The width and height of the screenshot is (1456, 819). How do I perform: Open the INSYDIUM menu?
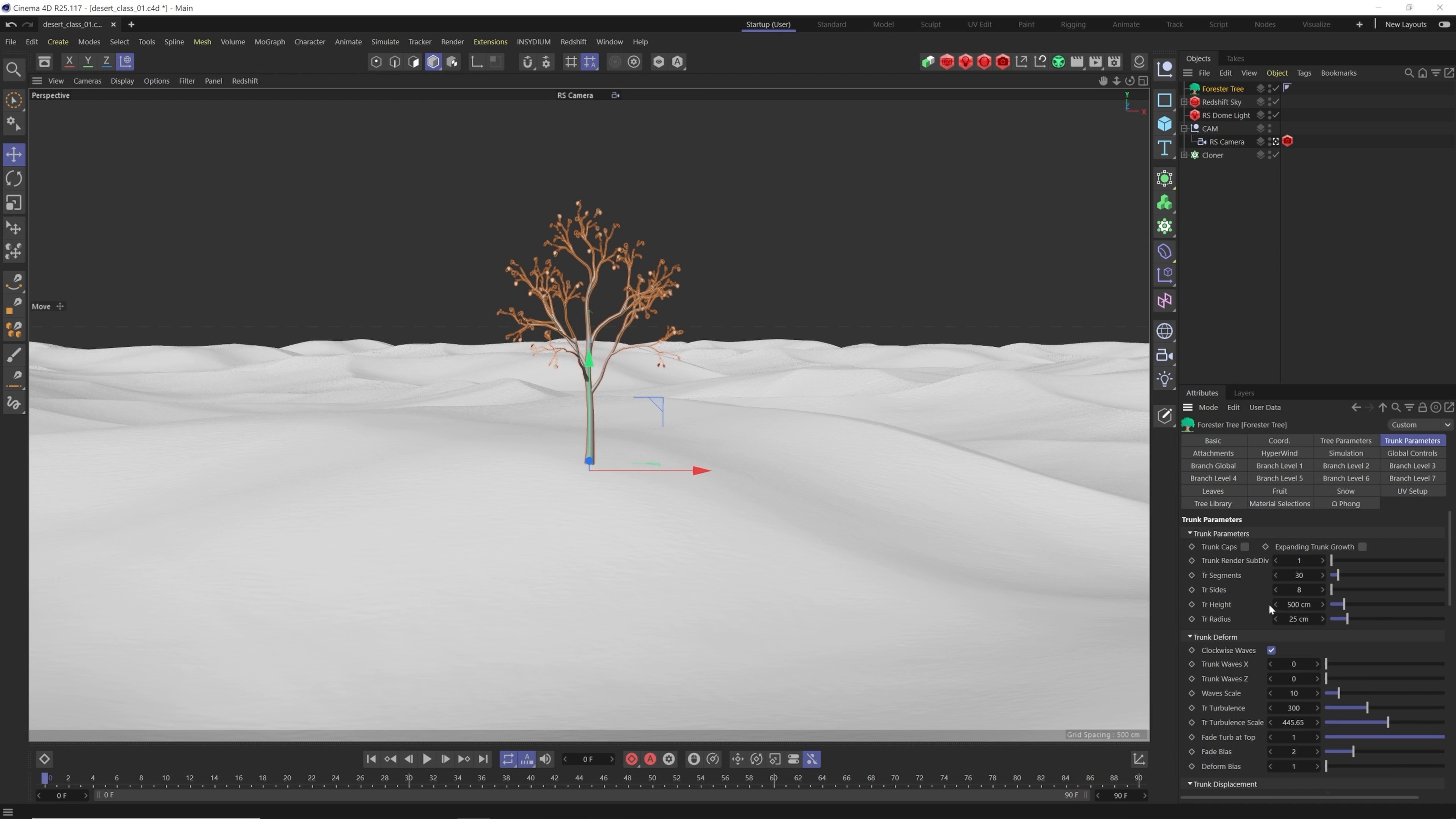tap(533, 42)
